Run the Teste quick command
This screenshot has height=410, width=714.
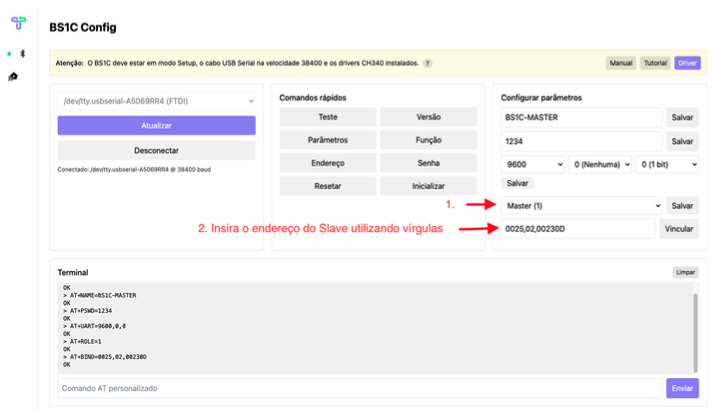tap(327, 117)
